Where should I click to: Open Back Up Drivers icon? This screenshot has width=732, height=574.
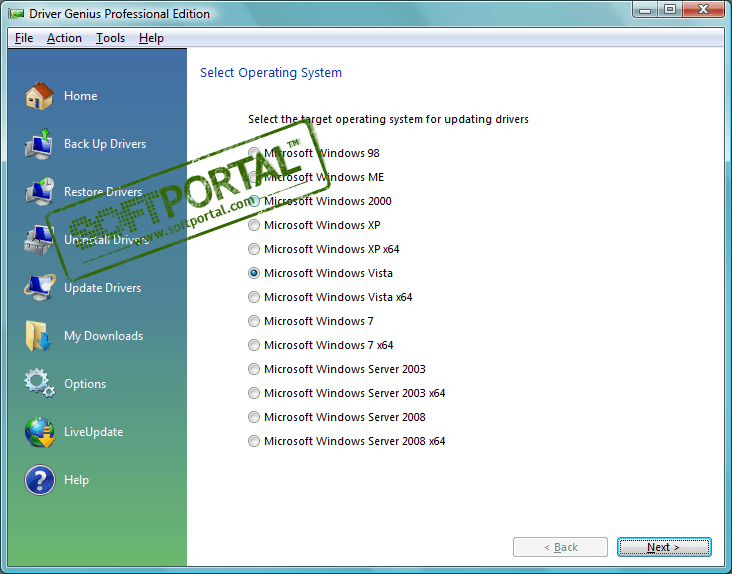[x=40, y=144]
